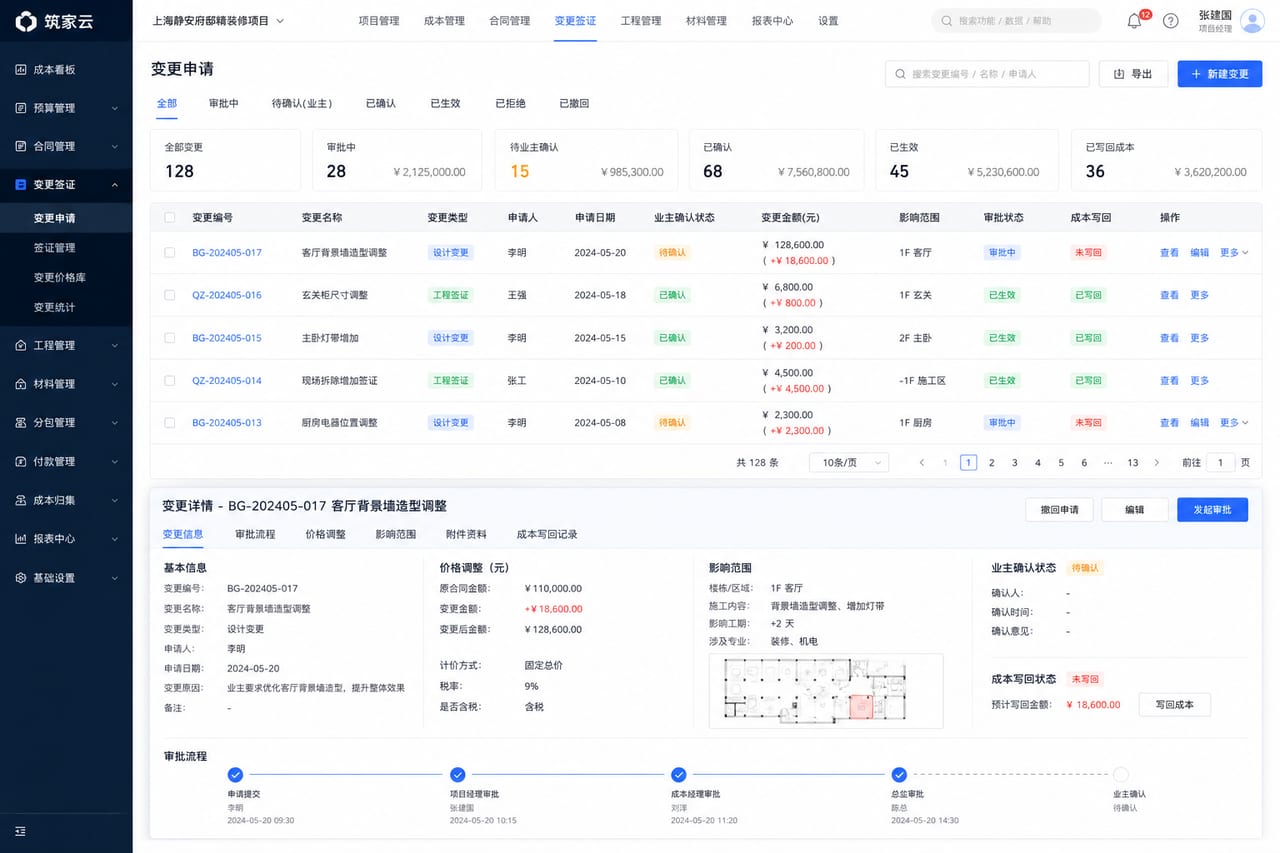Click the 发起审批 button
This screenshot has height=853, width=1280.
(1212, 510)
